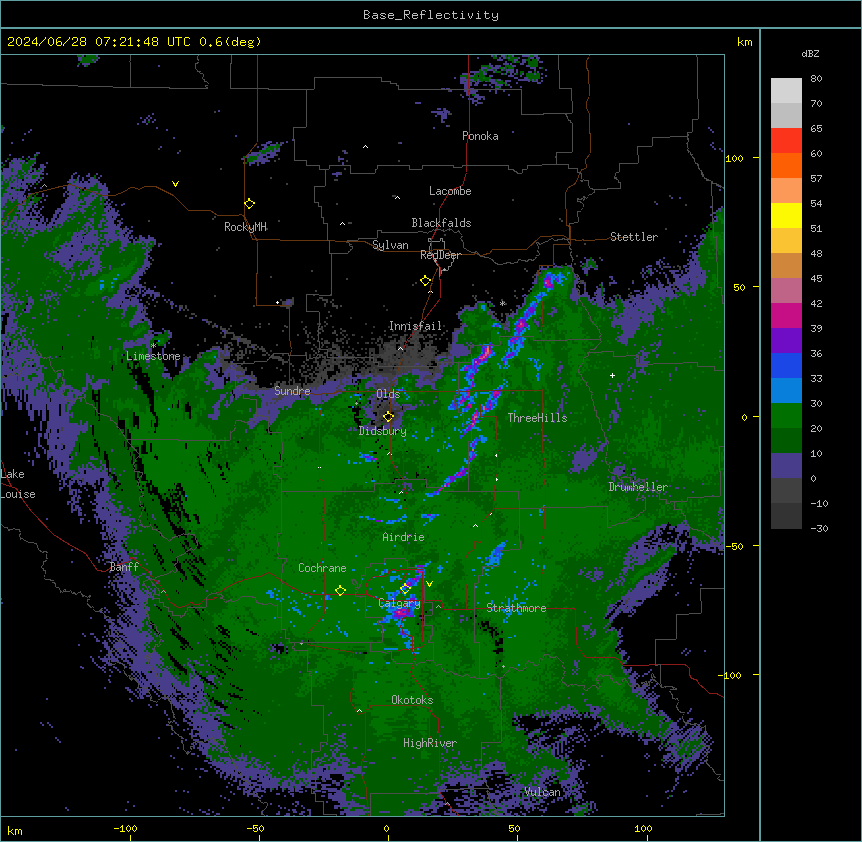
Task: Click the Airdrie city label
Action: click(404, 537)
